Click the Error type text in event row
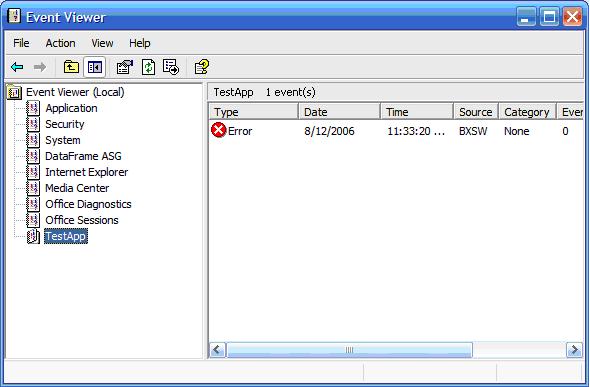This screenshot has width=590, height=387. 240,131
